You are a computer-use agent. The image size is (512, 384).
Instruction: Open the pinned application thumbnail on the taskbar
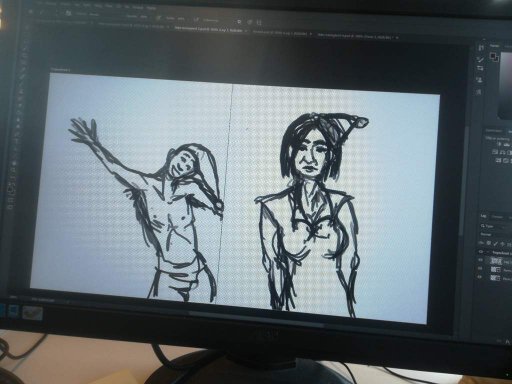(x=33, y=313)
